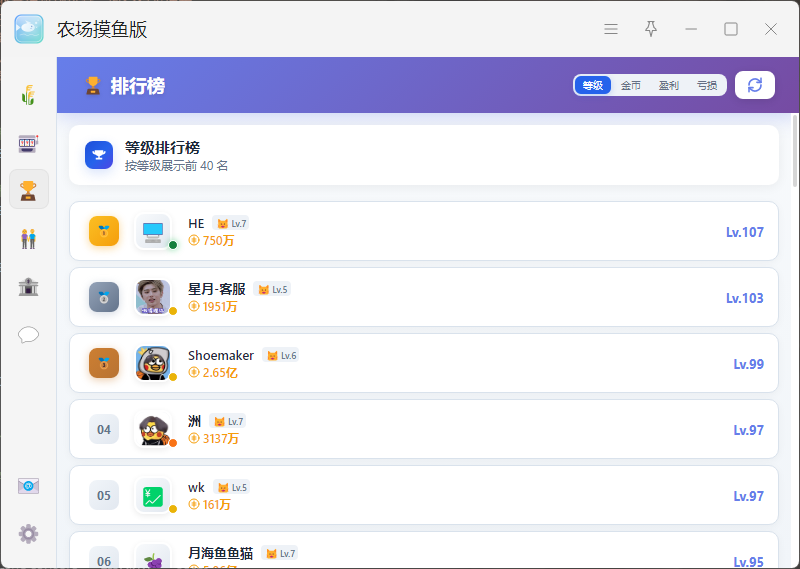Screen dimensions: 800x569
Task: Refresh the leaderboard with the refresh button
Action: pyautogui.click(x=755, y=85)
